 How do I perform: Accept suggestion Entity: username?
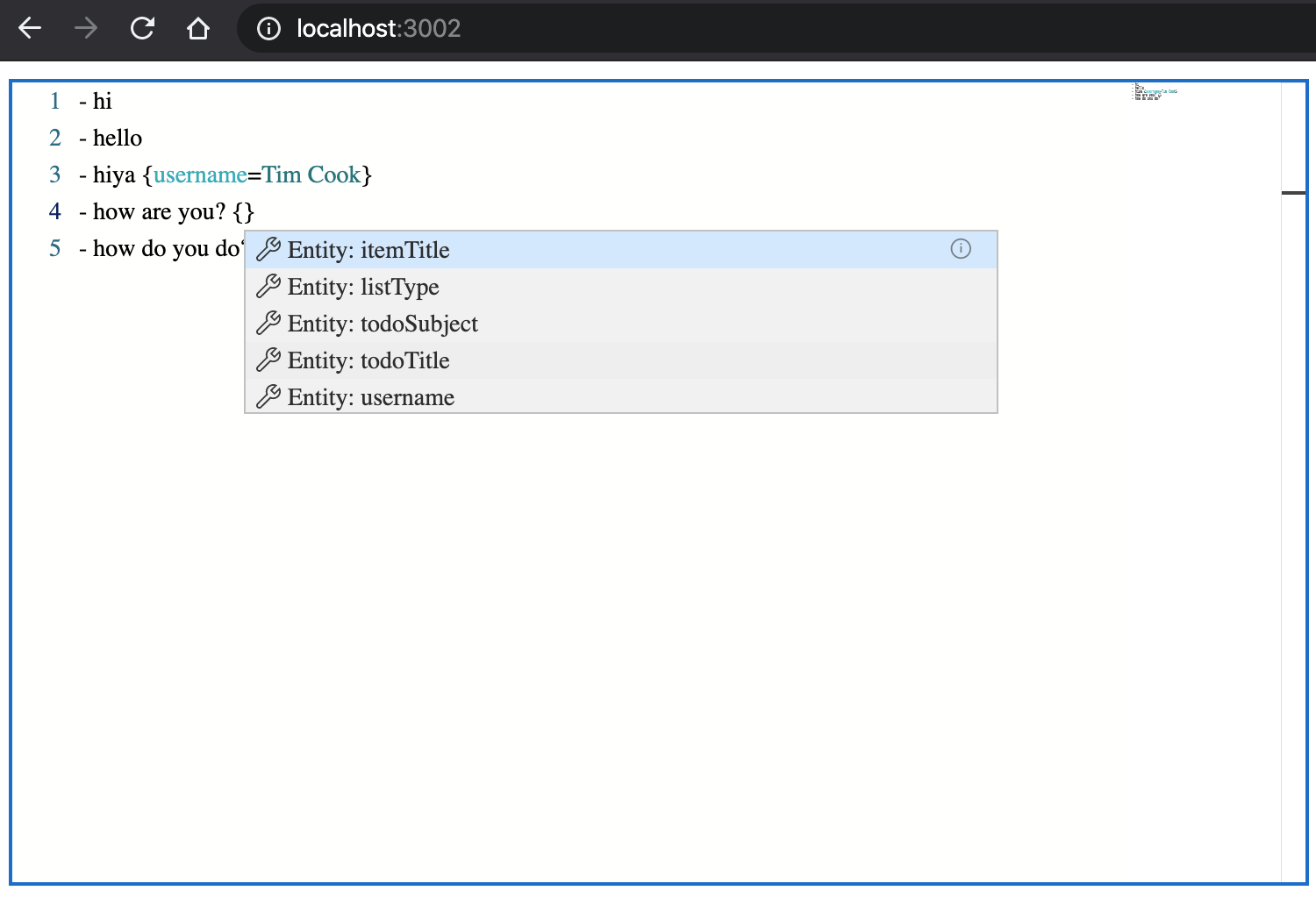click(621, 395)
